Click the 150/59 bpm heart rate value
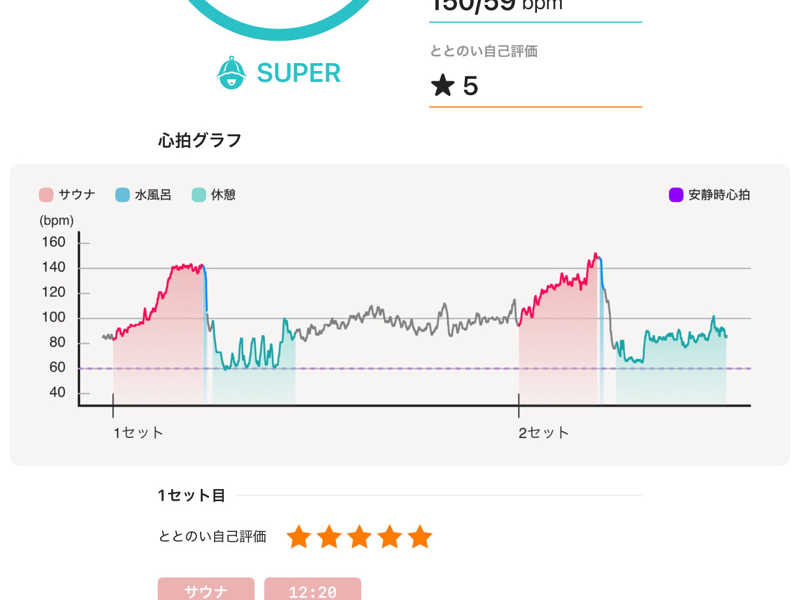Viewport: 800px width, 600px height. [497, 6]
